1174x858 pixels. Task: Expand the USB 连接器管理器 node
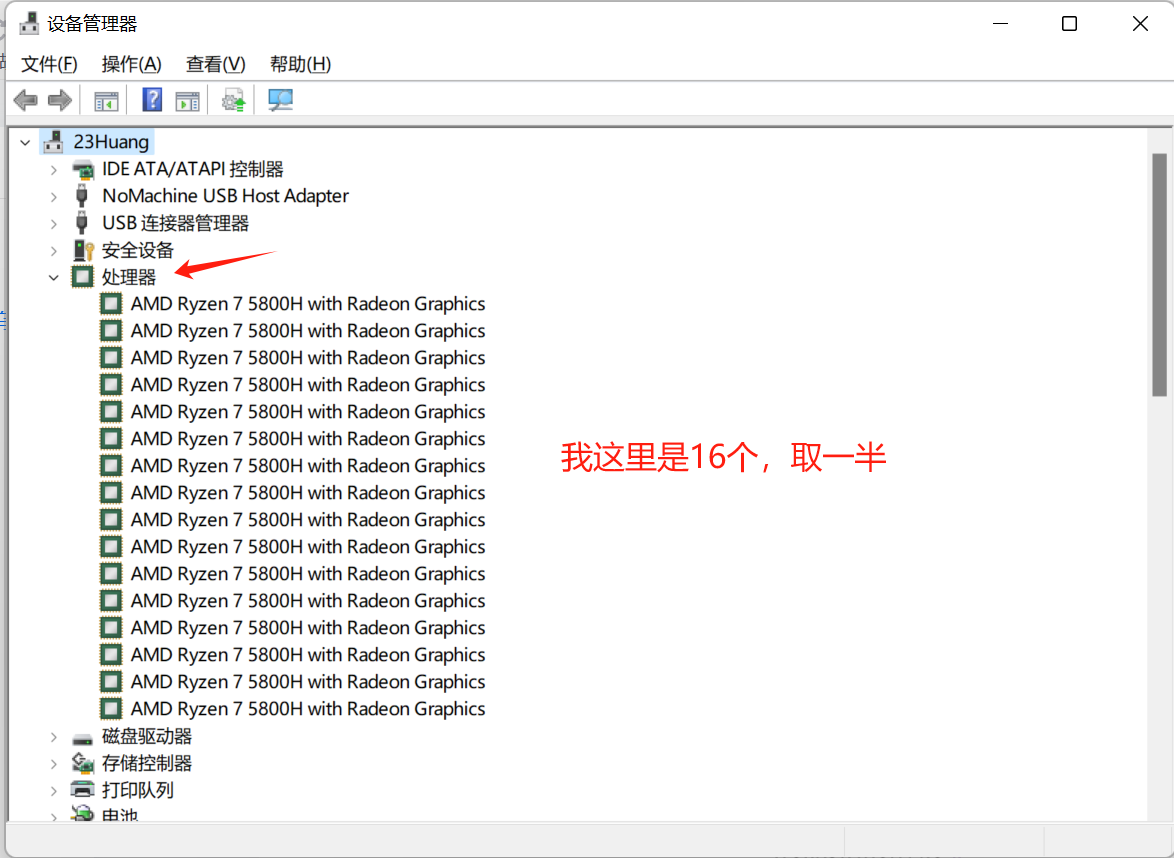[54, 224]
